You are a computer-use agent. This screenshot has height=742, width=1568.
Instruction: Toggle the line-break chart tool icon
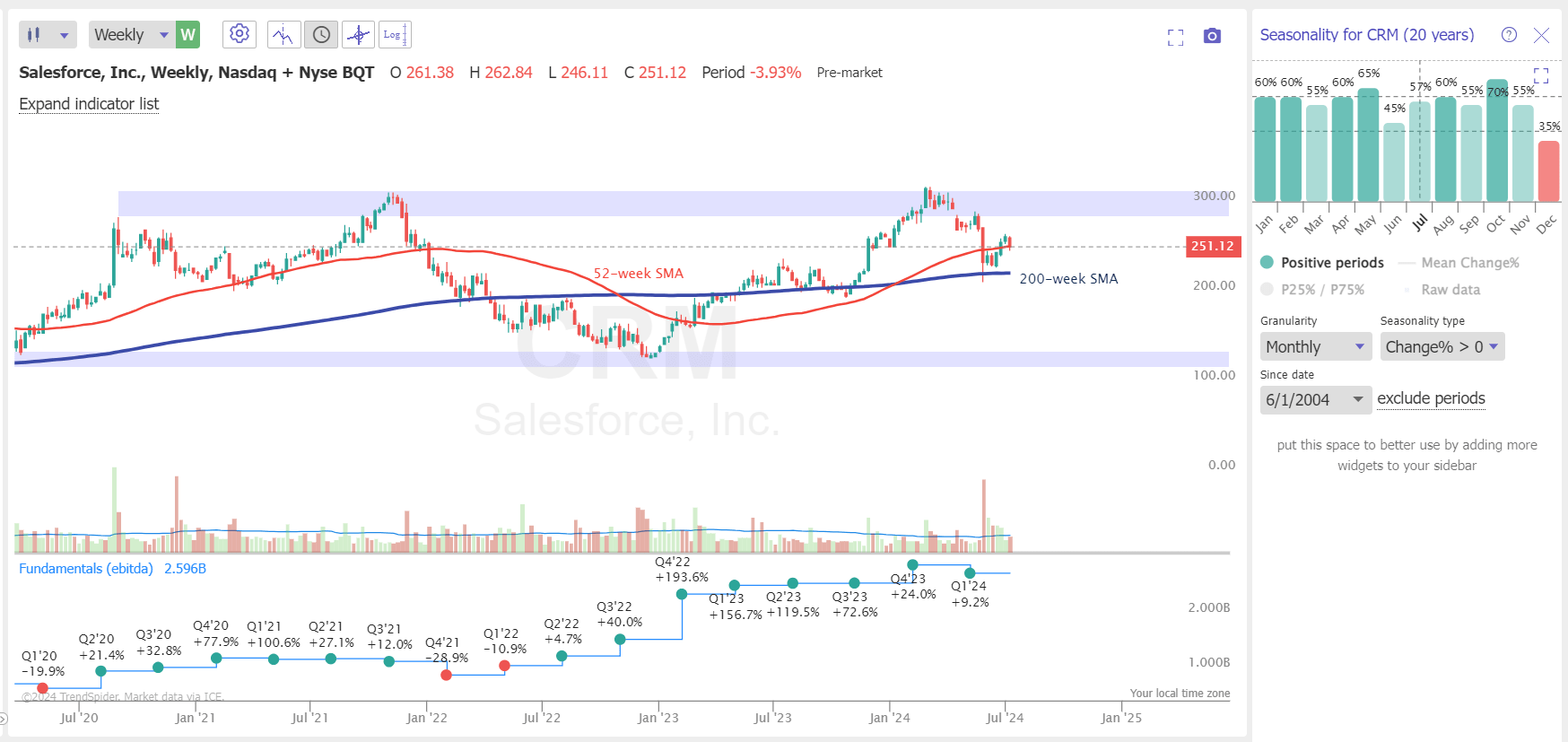(283, 35)
